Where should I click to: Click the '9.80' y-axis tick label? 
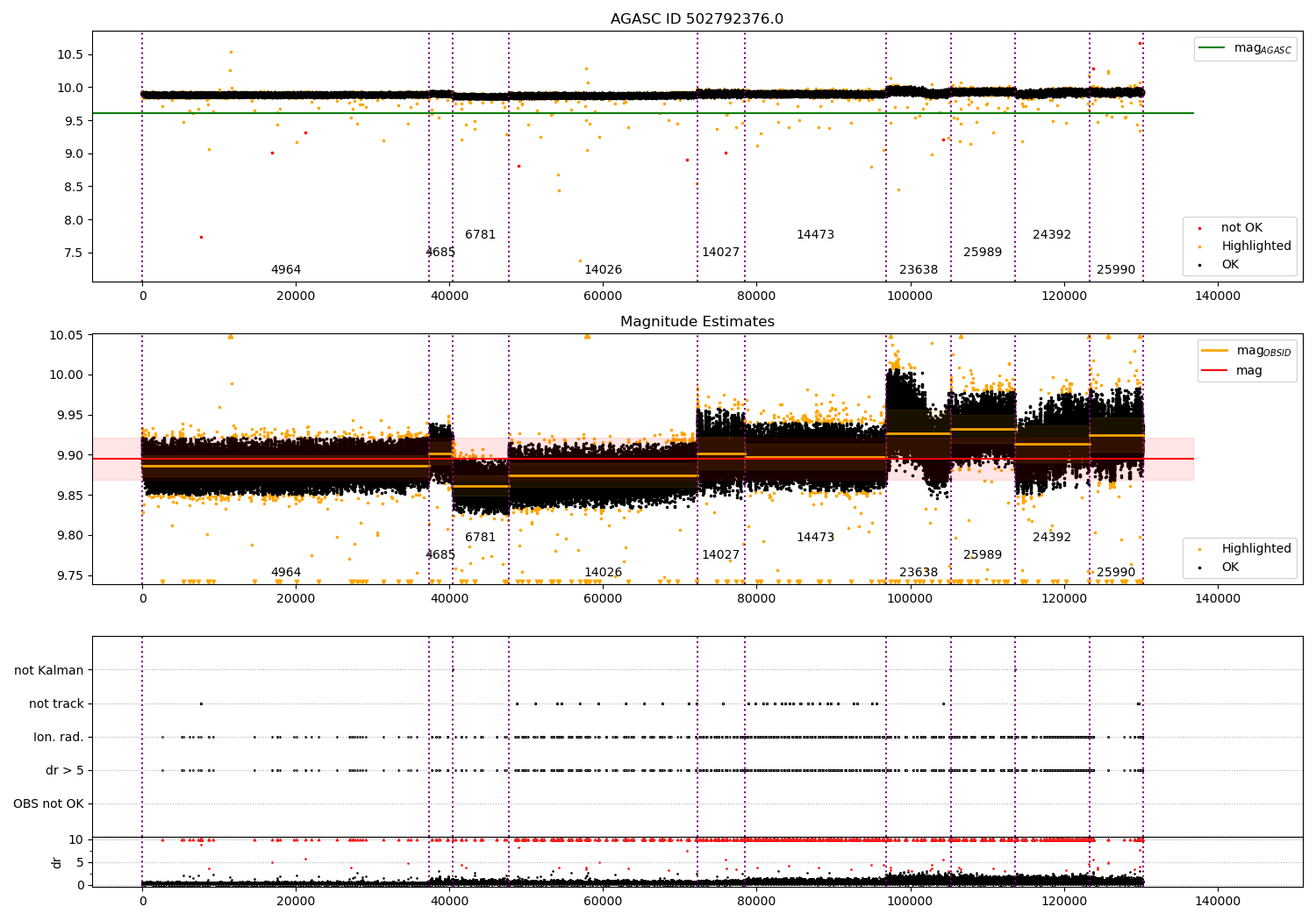pos(69,536)
